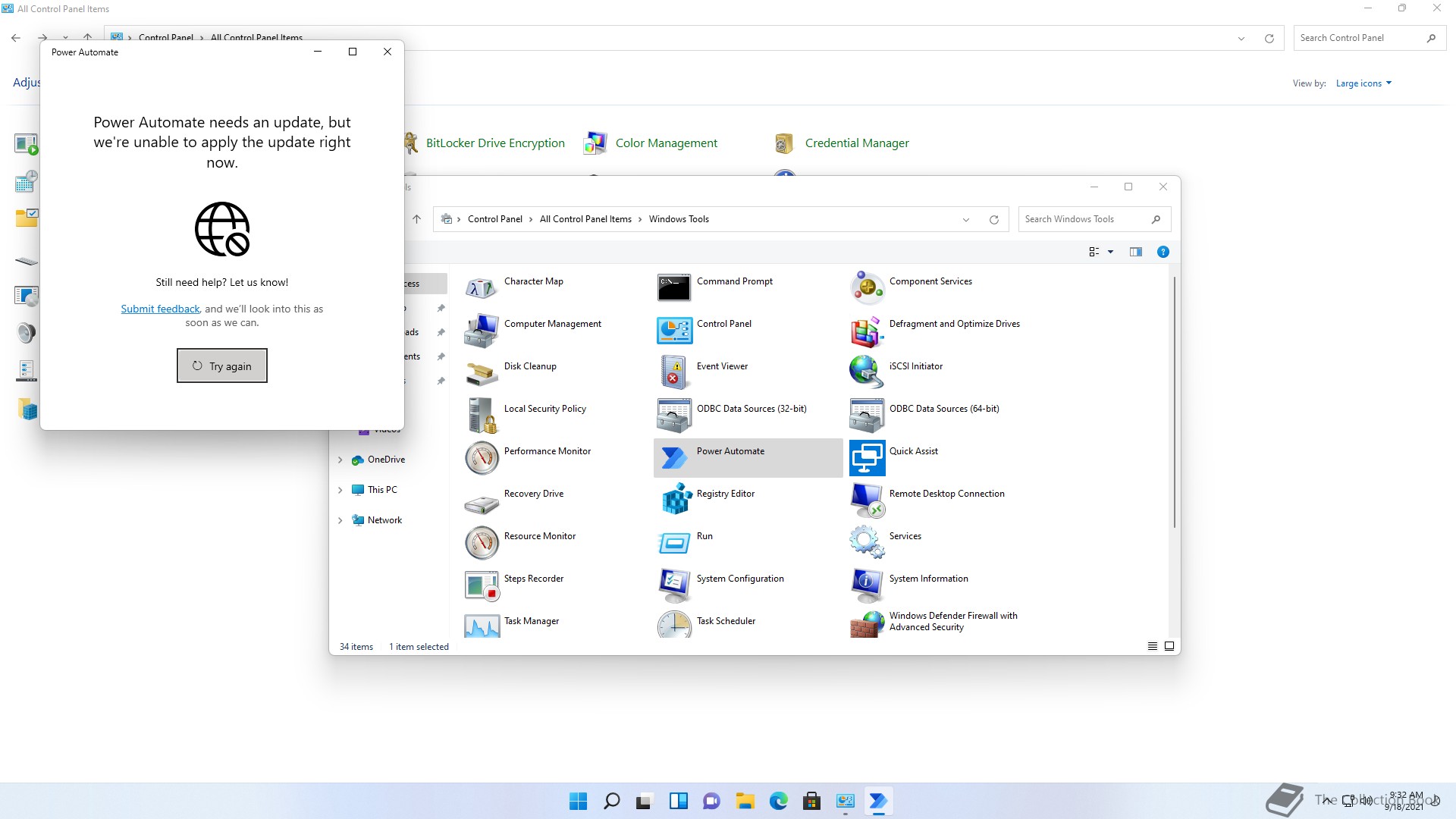Image resolution: width=1456 pixels, height=819 pixels.
Task: Select the Power Automate icon in Windows Tools
Action: pyautogui.click(x=674, y=458)
